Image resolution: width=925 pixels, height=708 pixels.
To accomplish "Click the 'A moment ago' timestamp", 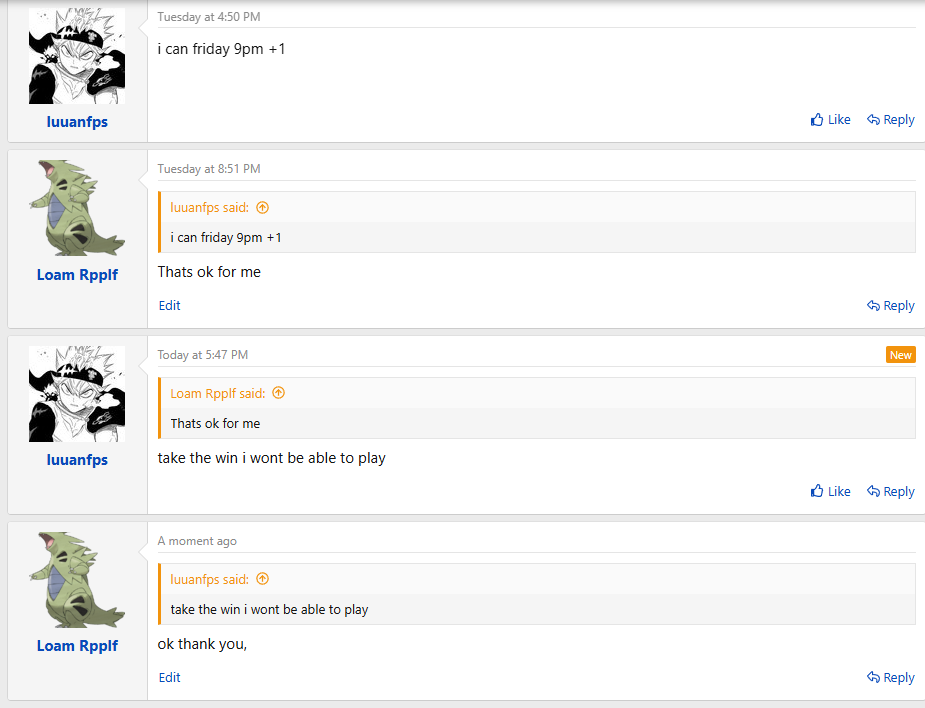I will coord(197,541).
